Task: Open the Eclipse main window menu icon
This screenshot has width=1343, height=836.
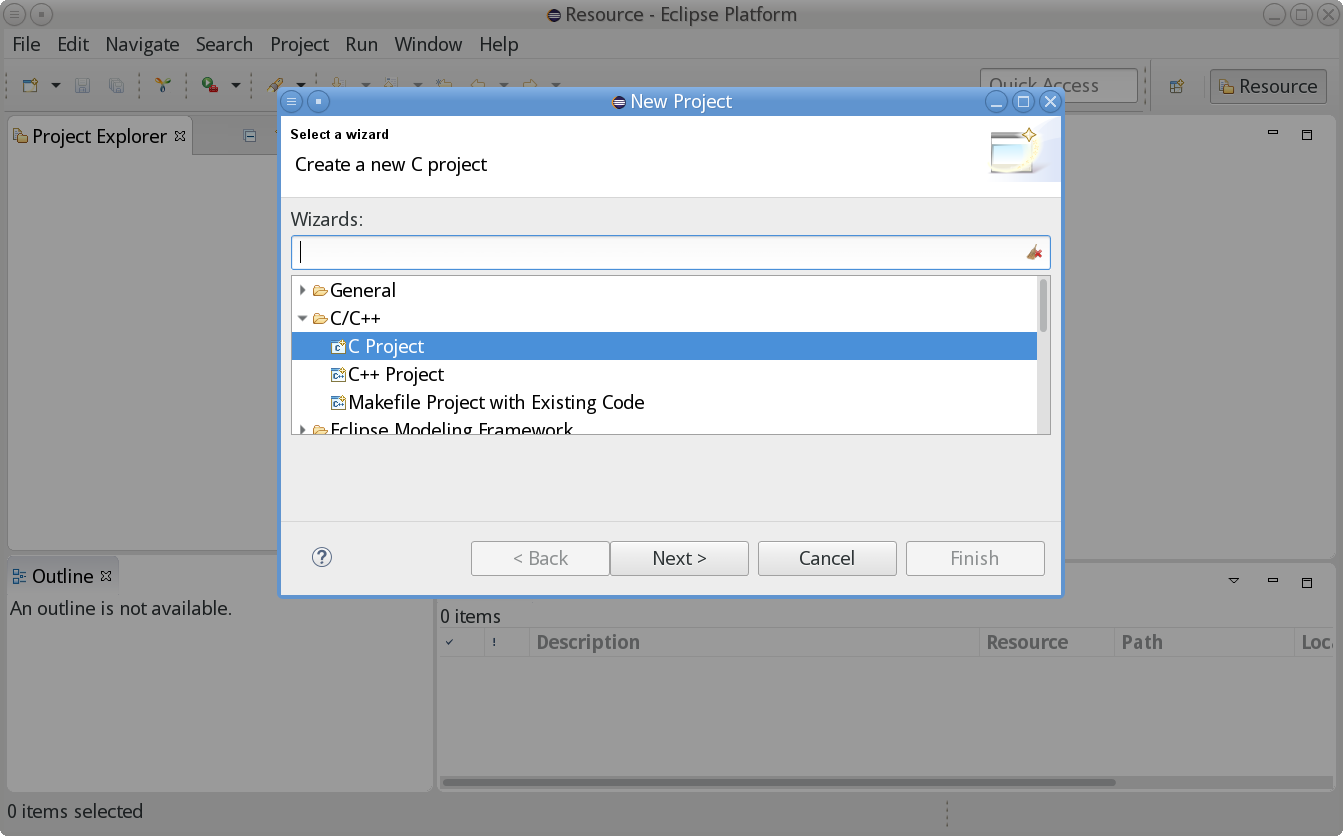Action: coord(15,14)
